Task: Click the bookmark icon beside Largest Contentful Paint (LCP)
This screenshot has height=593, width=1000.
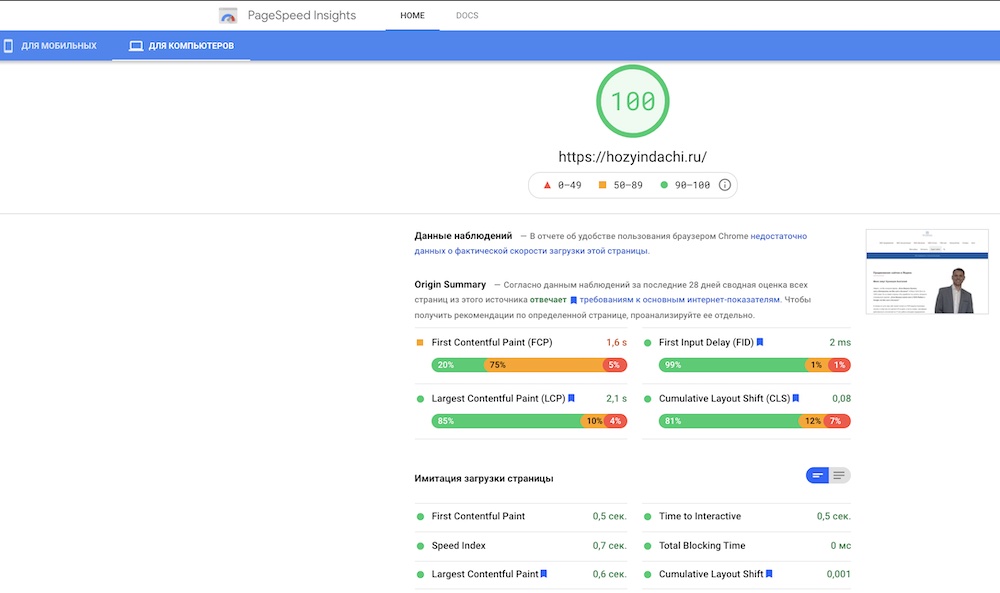Action: pyautogui.click(x=571, y=399)
